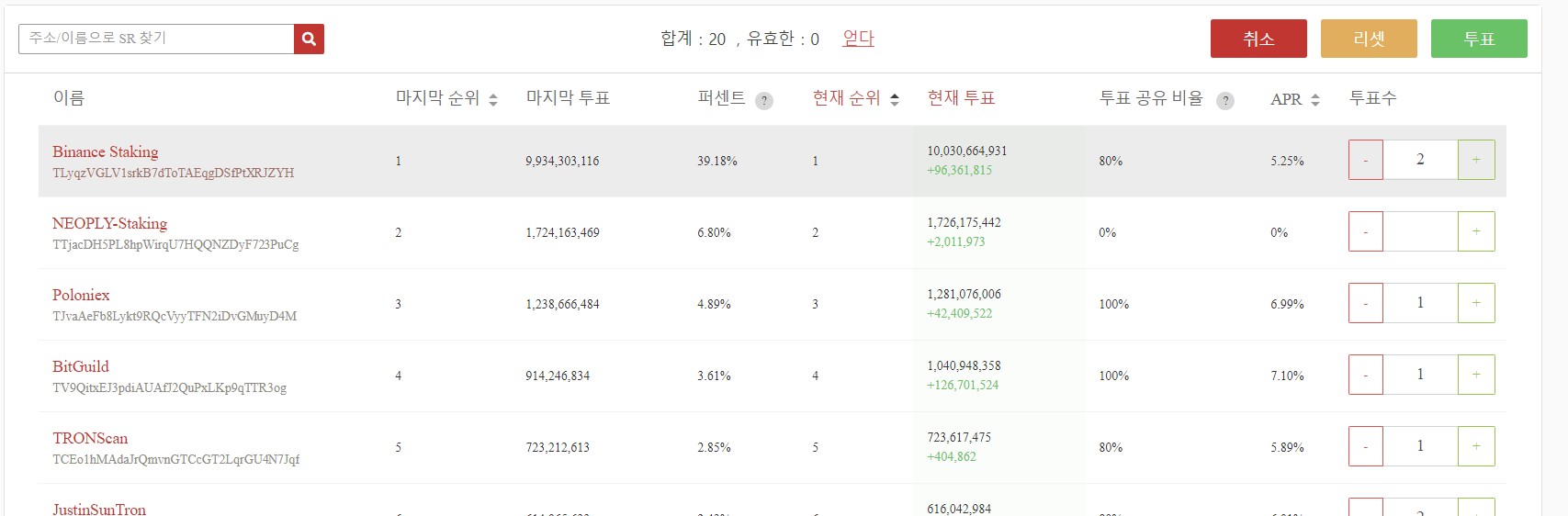Focus the SR address/name search field
The width and height of the screenshot is (1568, 516).
pos(156,39)
